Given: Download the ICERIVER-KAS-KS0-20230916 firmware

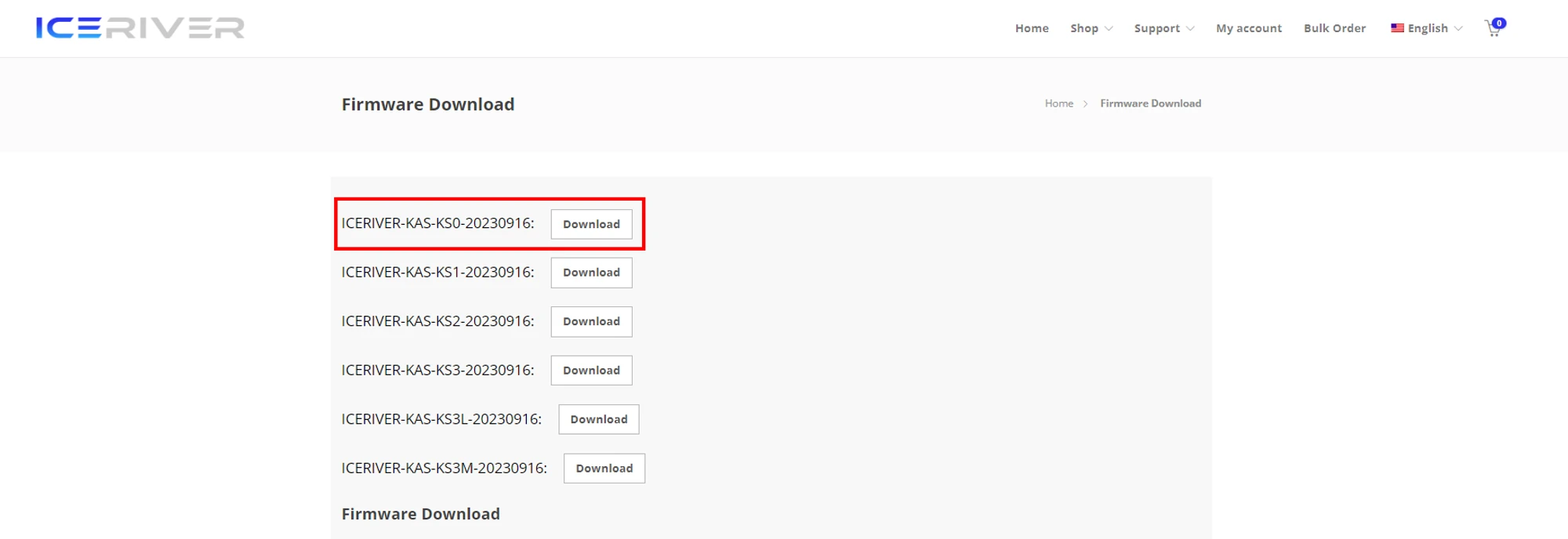Looking at the screenshot, I should pyautogui.click(x=591, y=224).
